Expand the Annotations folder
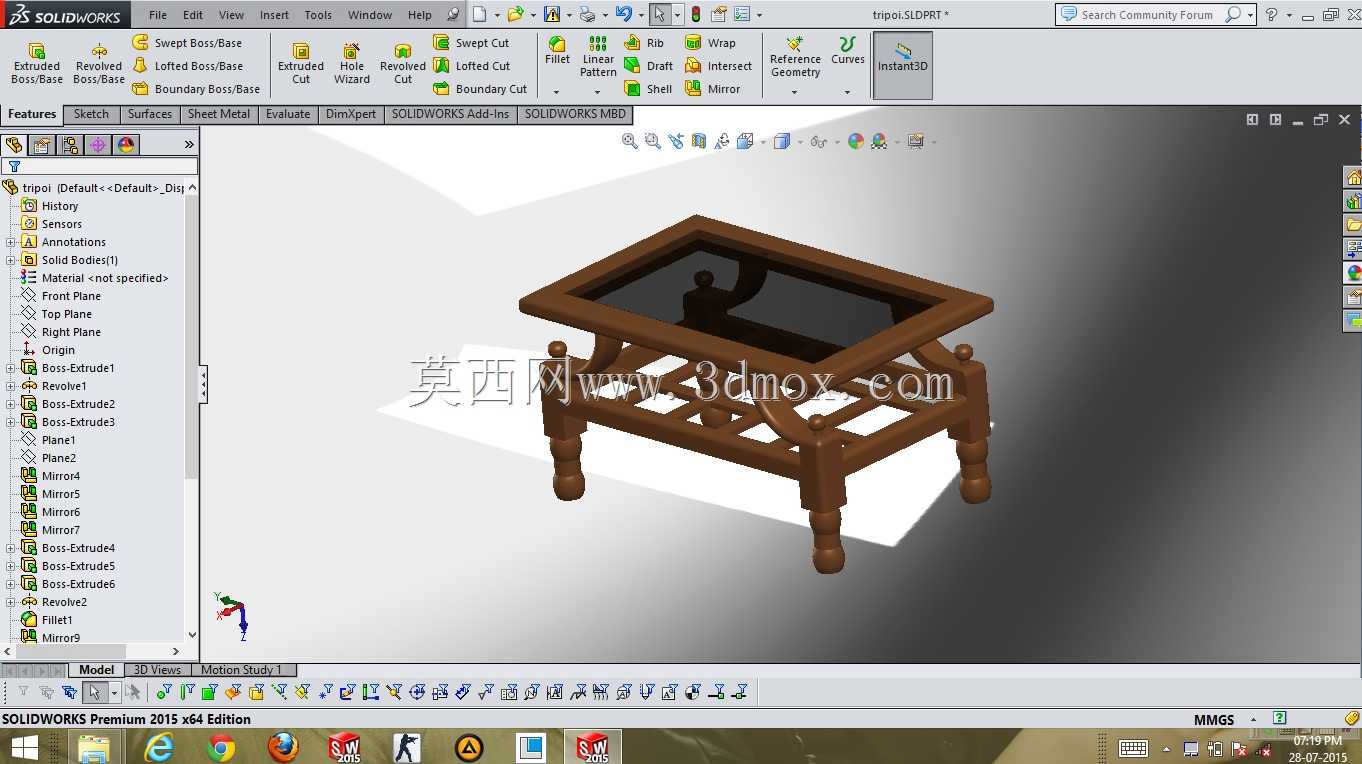The height and width of the screenshot is (764, 1362). [x=11, y=242]
